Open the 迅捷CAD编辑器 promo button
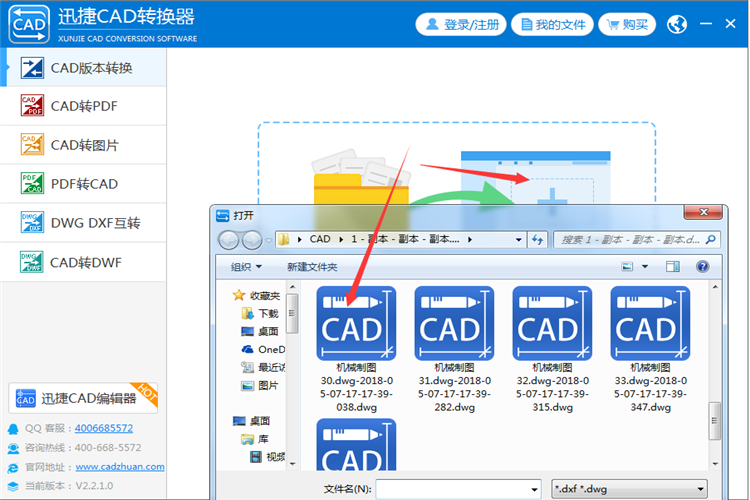The height and width of the screenshot is (500, 750). 83,398
